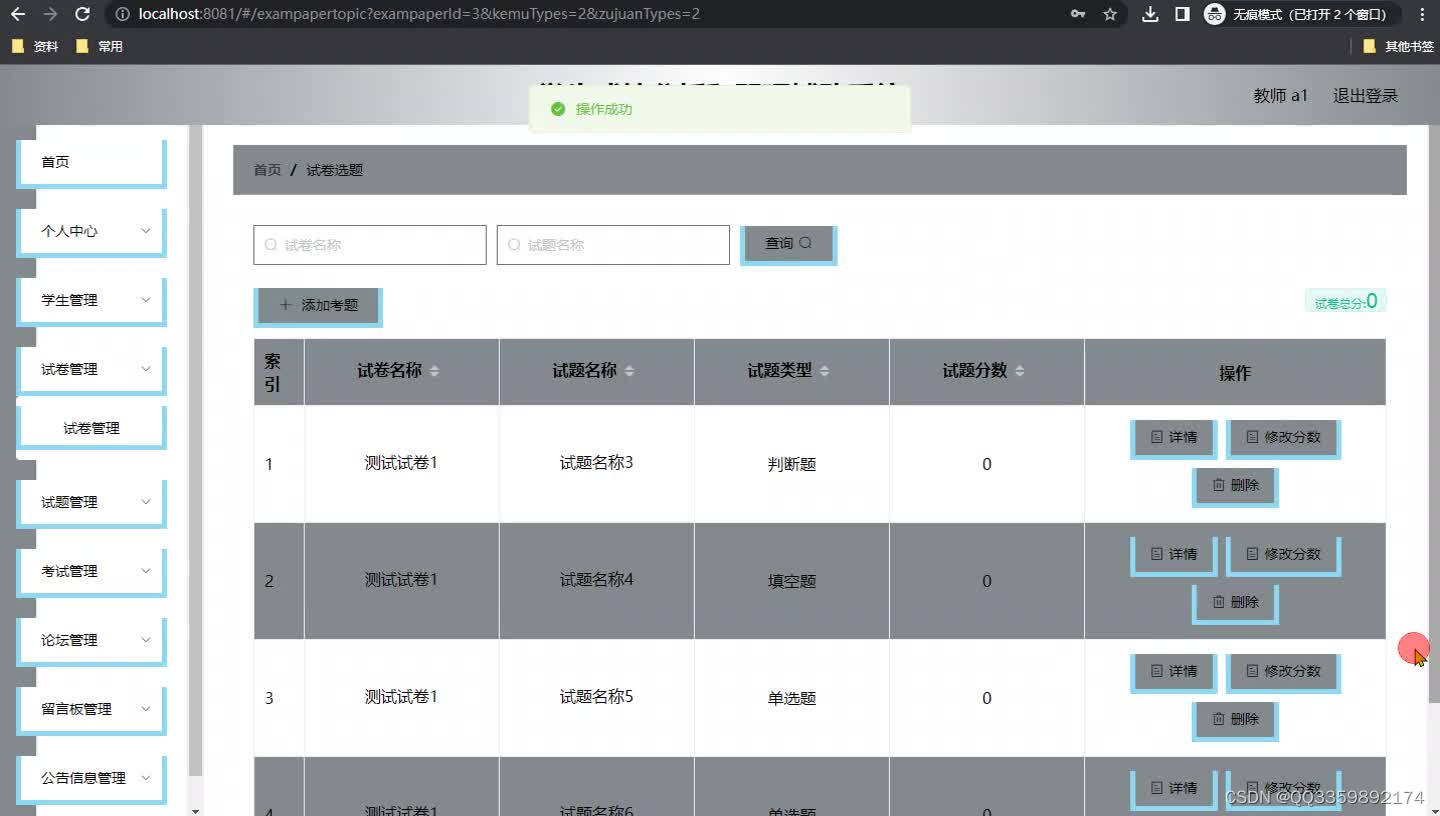Screen dimensions: 1440x816
Task: Click the 添加考题 button
Action: tap(319, 306)
